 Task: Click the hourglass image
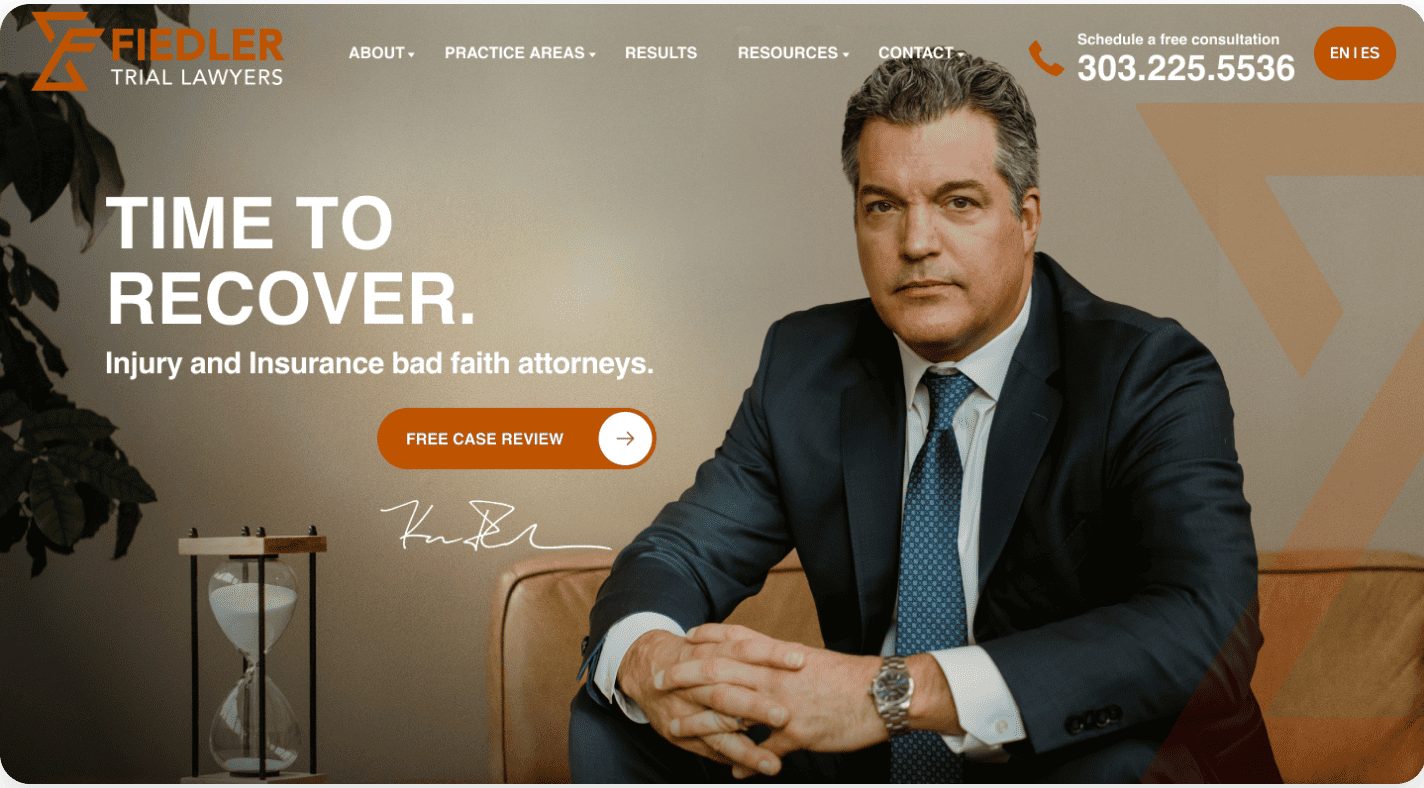(253, 654)
